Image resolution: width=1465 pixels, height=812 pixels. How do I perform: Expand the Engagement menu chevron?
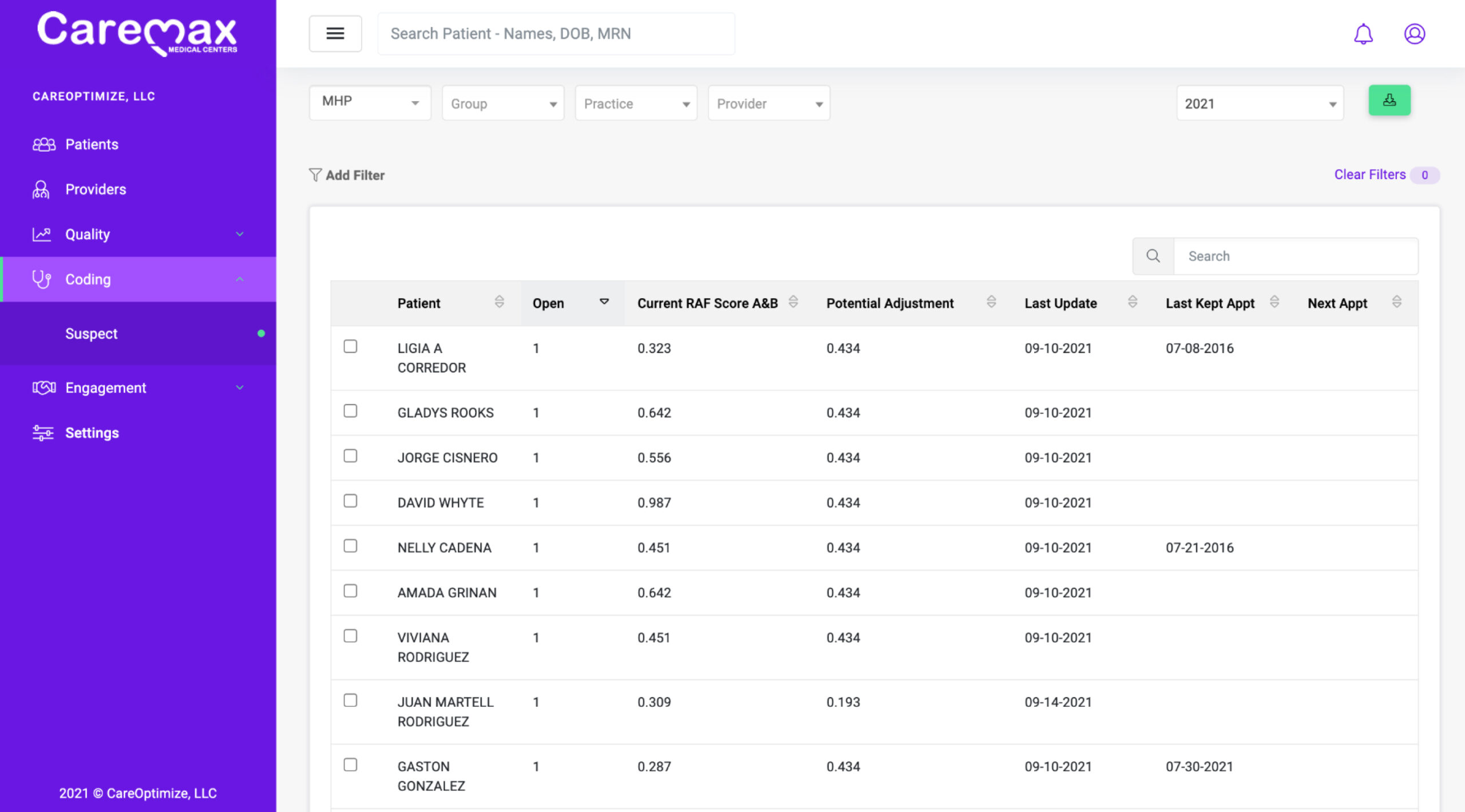click(x=240, y=387)
